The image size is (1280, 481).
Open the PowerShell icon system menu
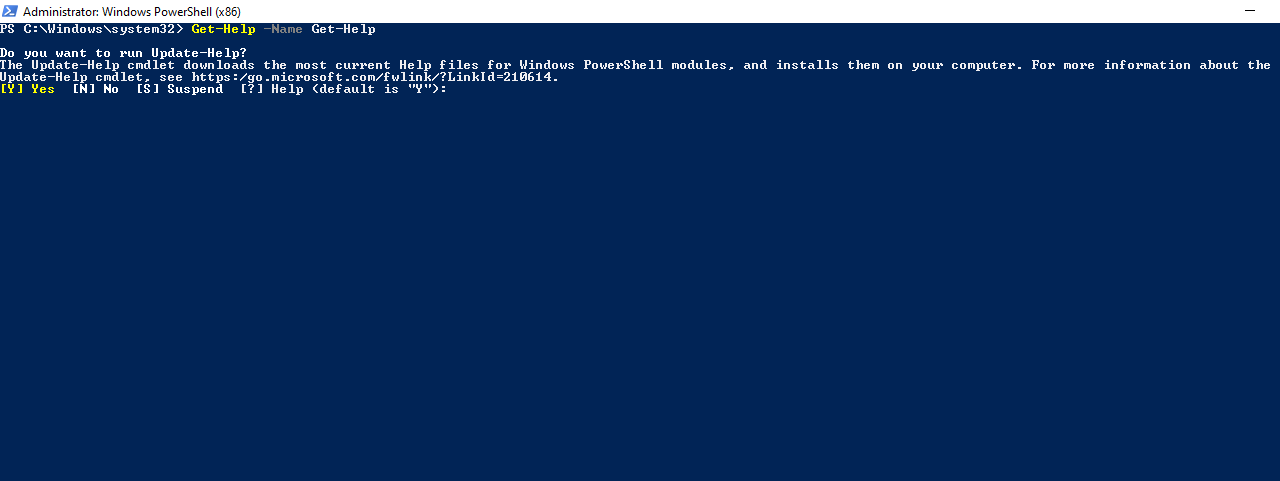(10, 11)
